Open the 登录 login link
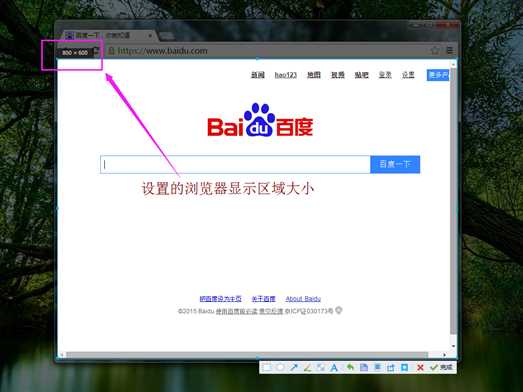This screenshot has height=392, width=523. (x=385, y=75)
